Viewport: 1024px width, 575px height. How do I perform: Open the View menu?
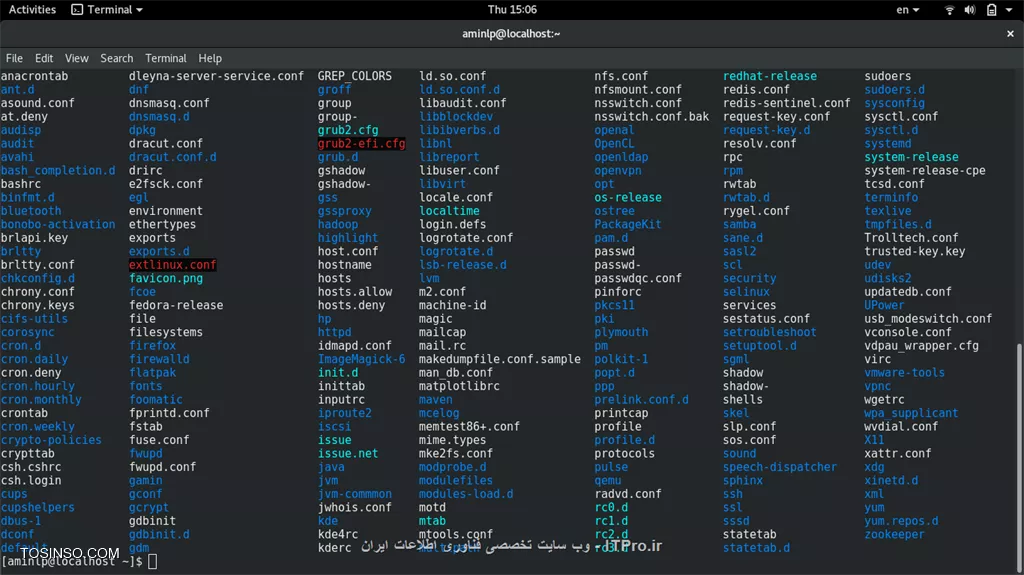(x=76, y=58)
